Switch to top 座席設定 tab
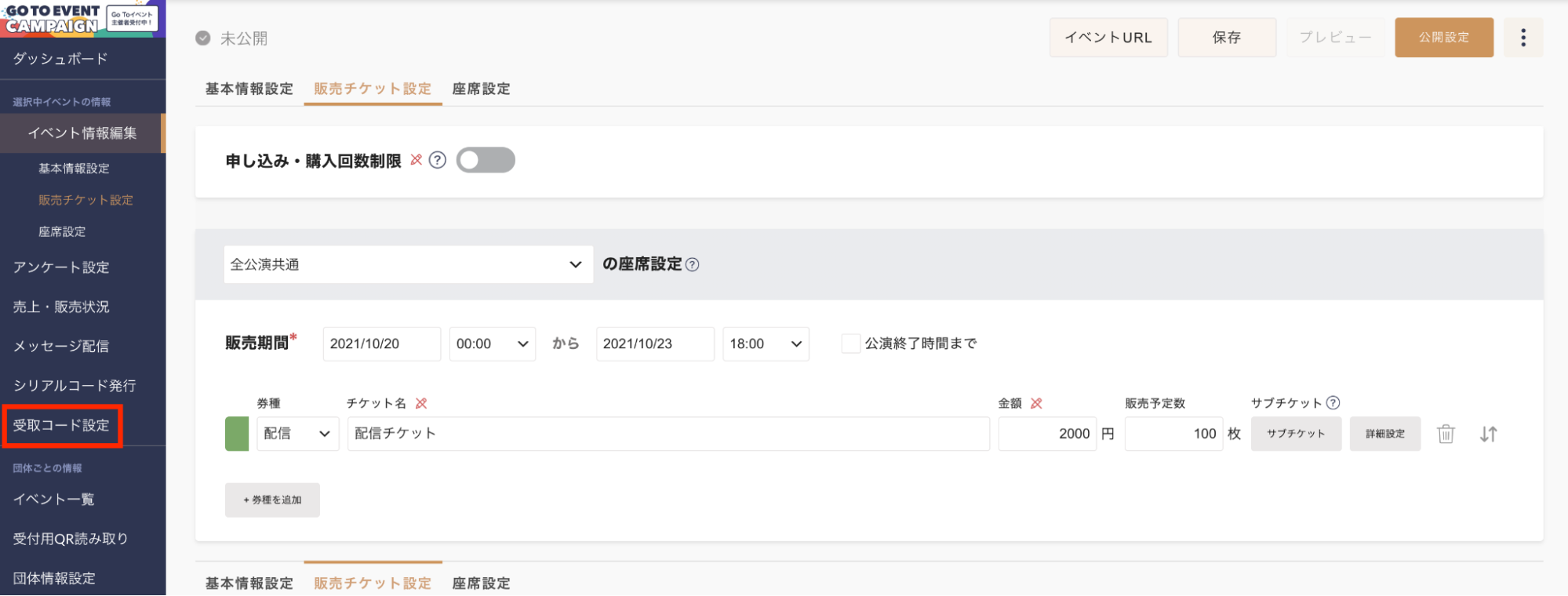1568x596 pixels. coord(482,89)
